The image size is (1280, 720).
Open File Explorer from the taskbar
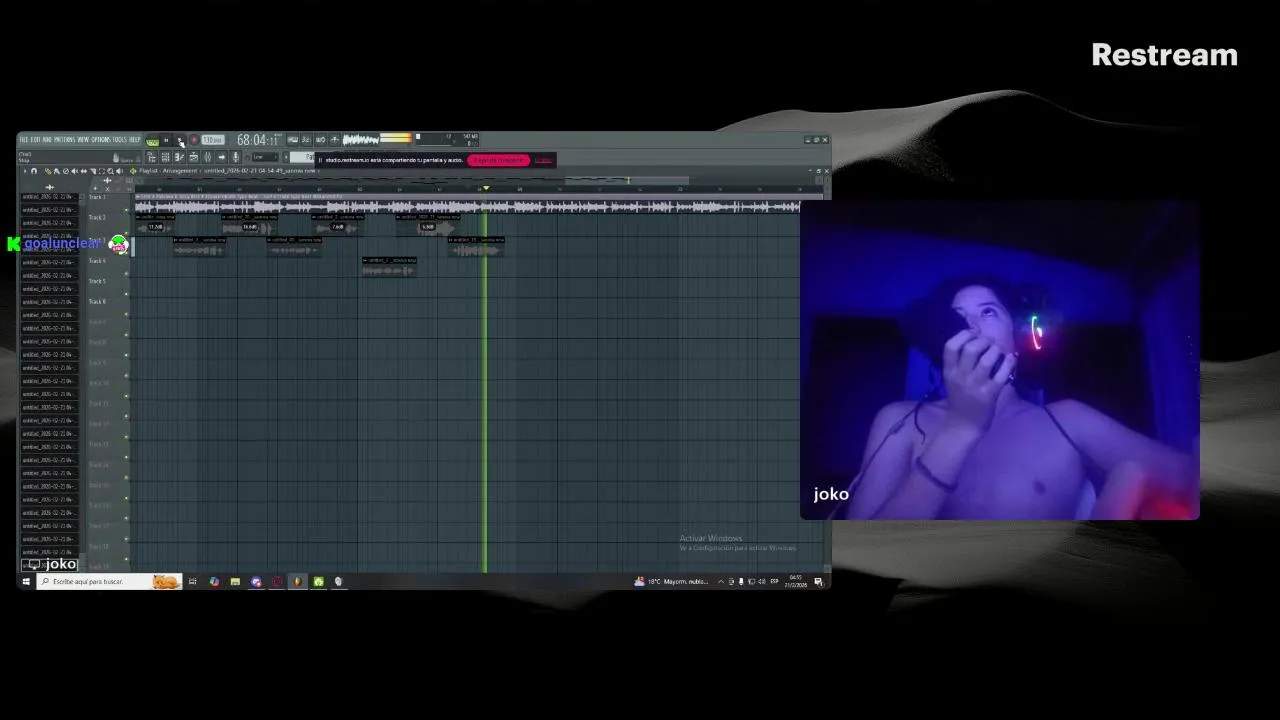click(235, 581)
